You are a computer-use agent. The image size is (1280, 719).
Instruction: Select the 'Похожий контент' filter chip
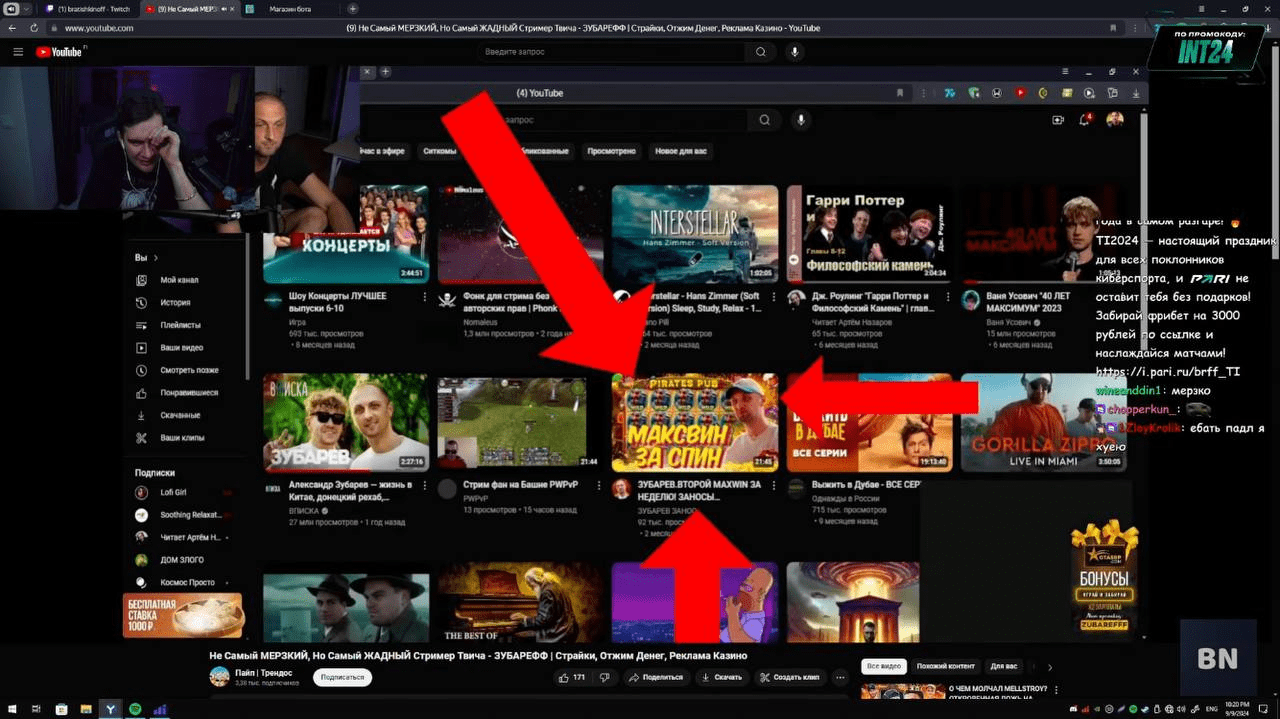tap(945, 666)
